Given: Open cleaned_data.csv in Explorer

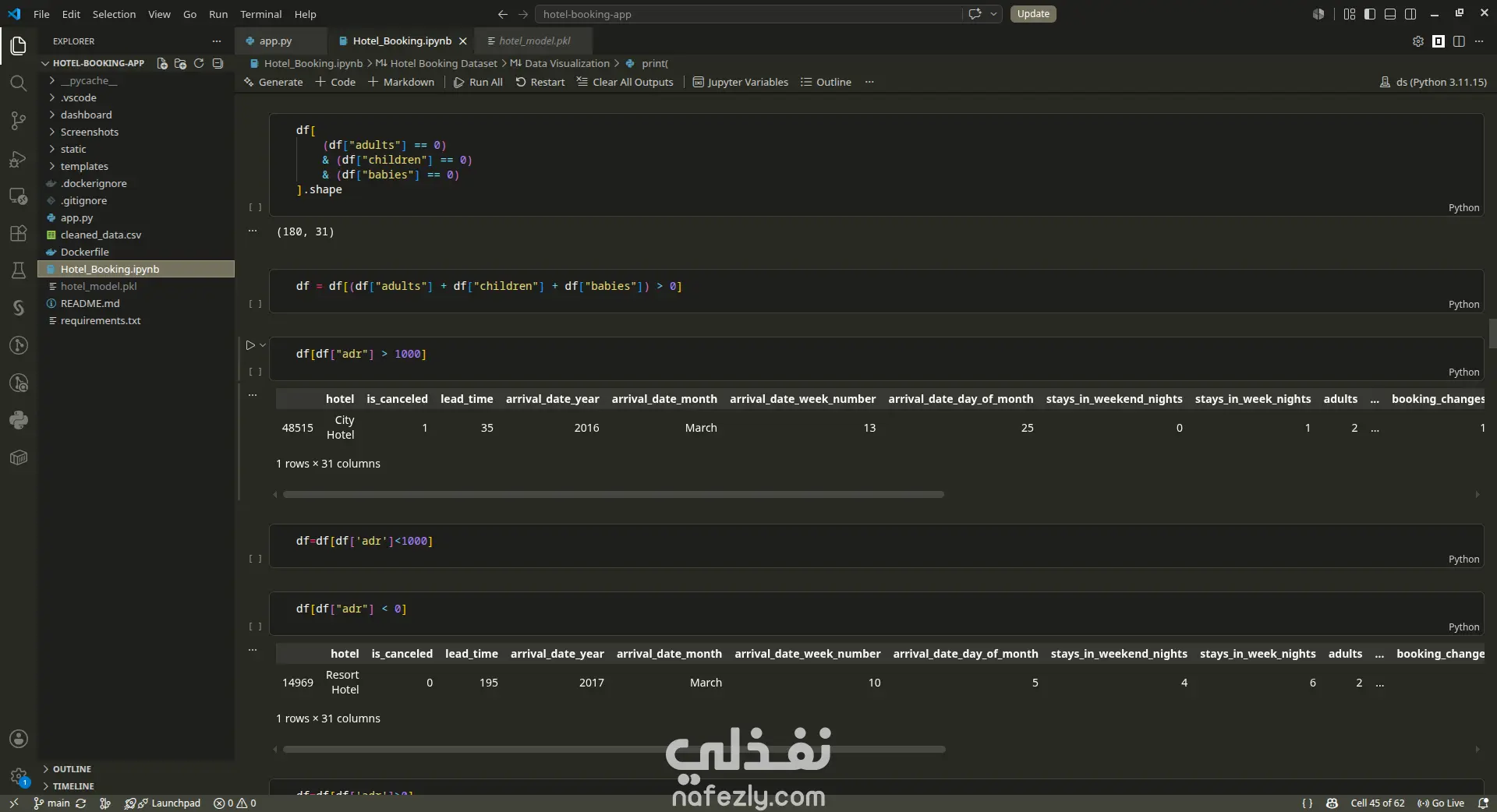Looking at the screenshot, I should pos(101,235).
